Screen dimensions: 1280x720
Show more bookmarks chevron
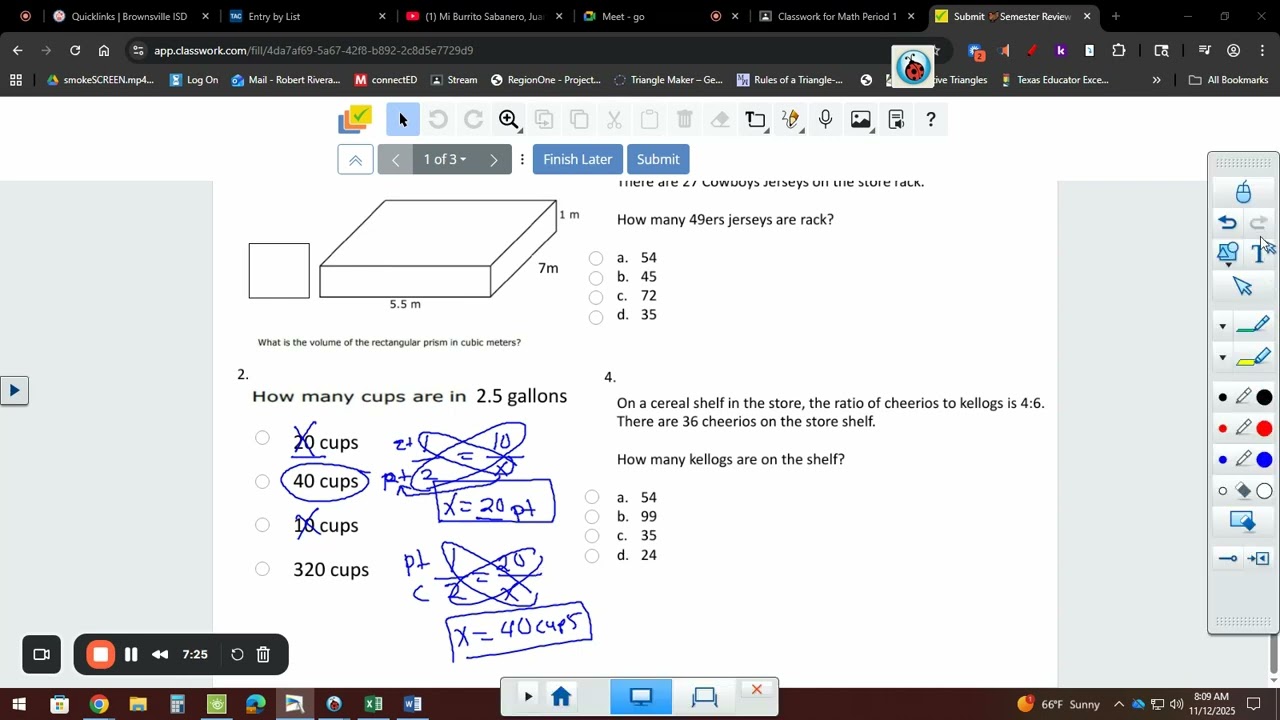coord(1156,80)
